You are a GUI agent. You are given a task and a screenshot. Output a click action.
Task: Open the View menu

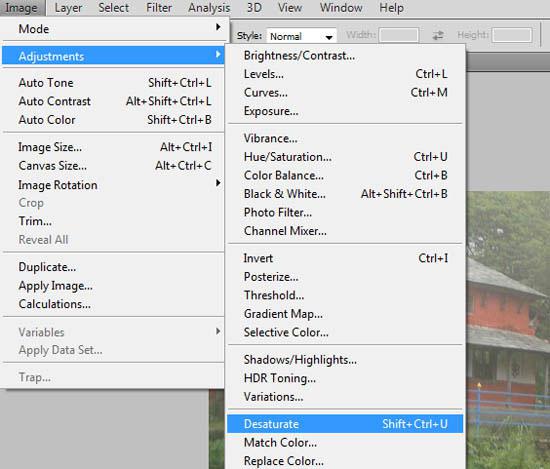click(x=290, y=8)
